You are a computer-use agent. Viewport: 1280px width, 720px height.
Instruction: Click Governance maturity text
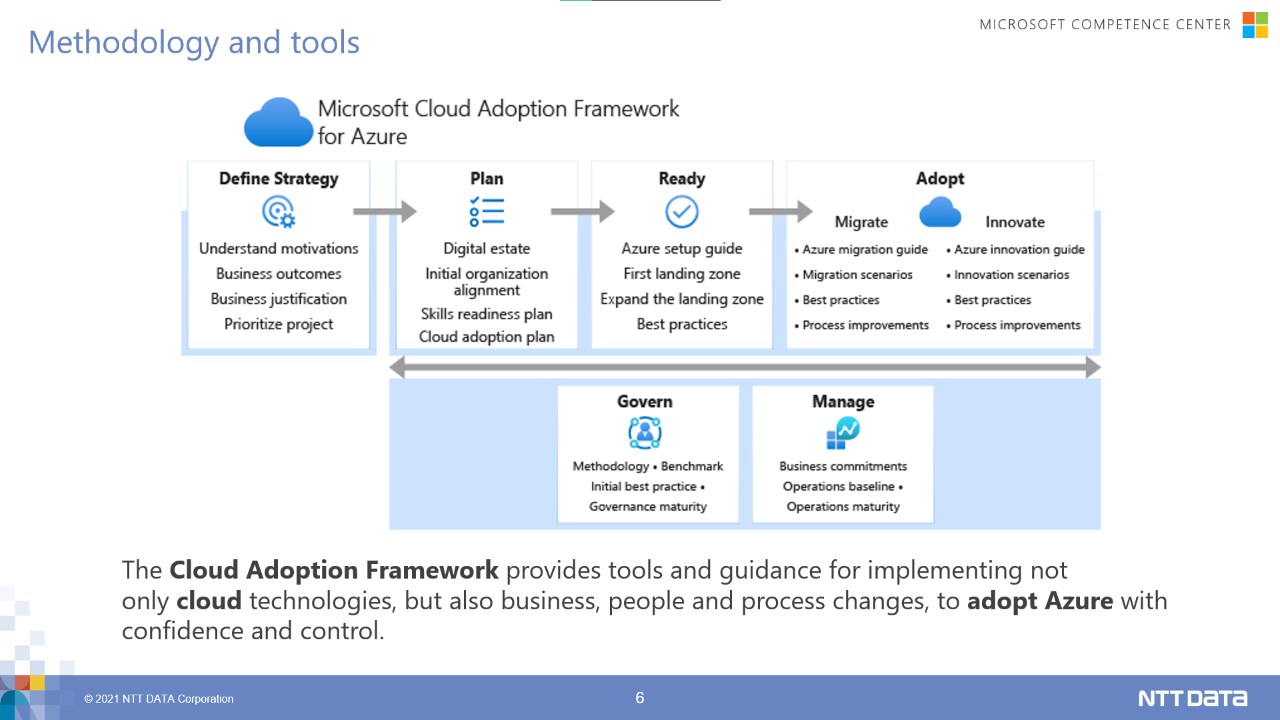(648, 507)
